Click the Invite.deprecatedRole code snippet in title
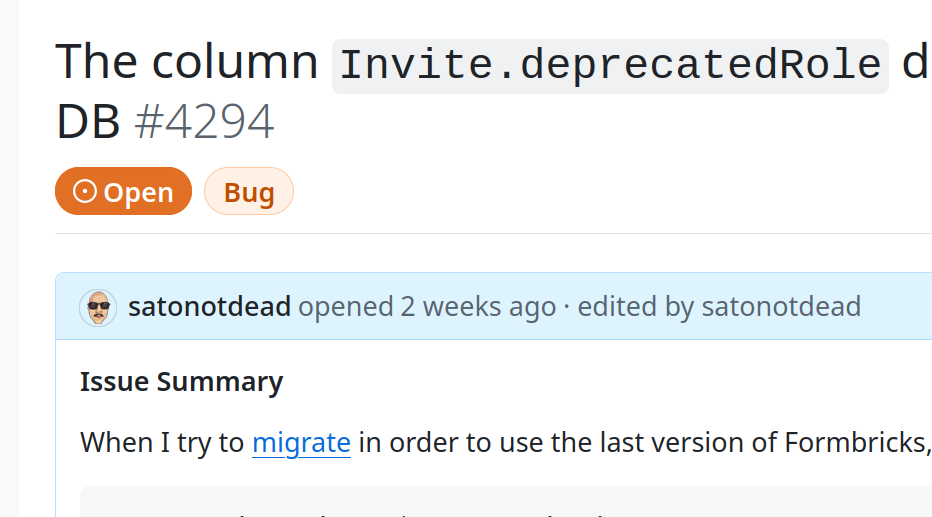This screenshot has width=932, height=517. pyautogui.click(x=610, y=65)
